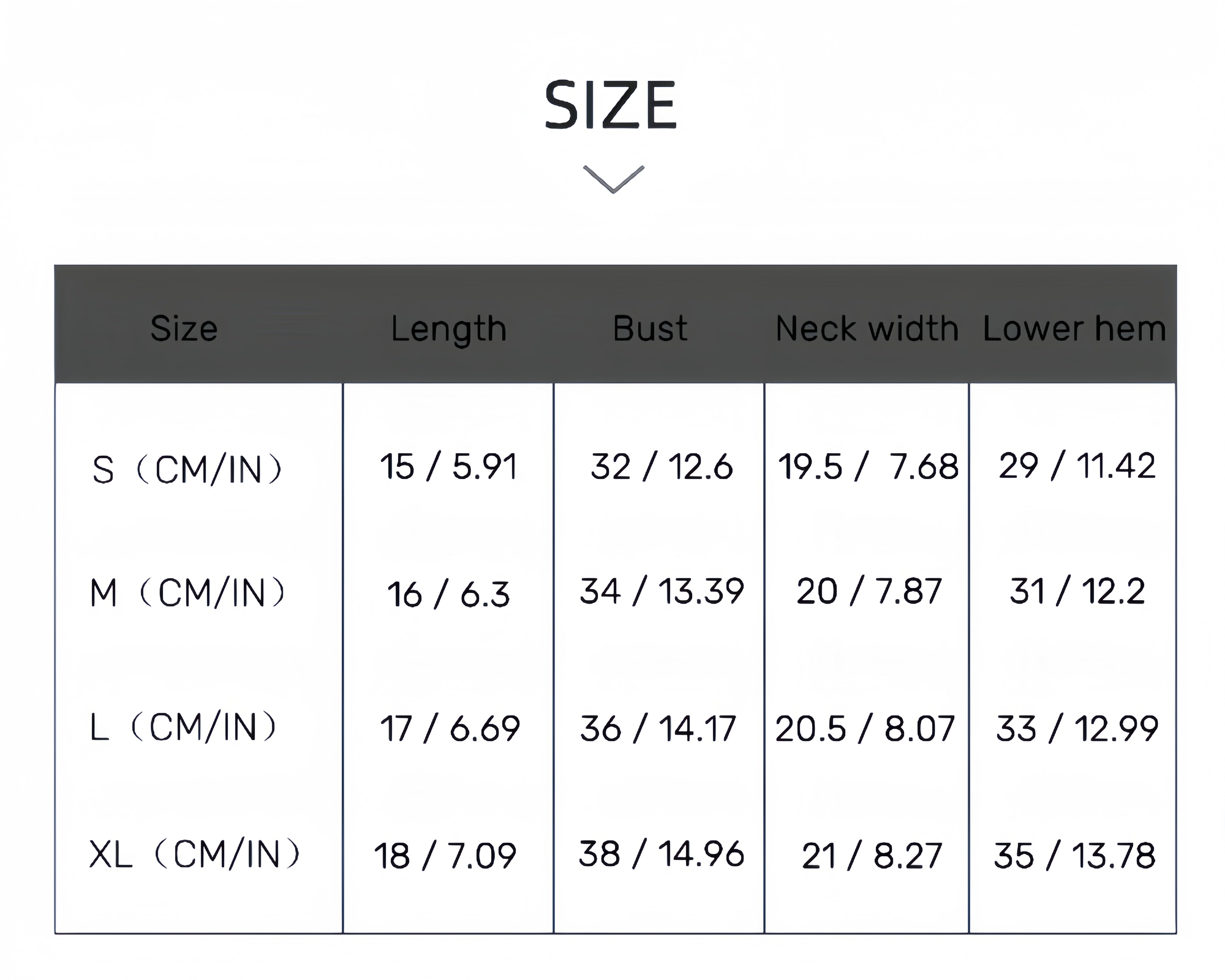Select the Length column header
Screen dimensions: 1225x980
(448, 330)
